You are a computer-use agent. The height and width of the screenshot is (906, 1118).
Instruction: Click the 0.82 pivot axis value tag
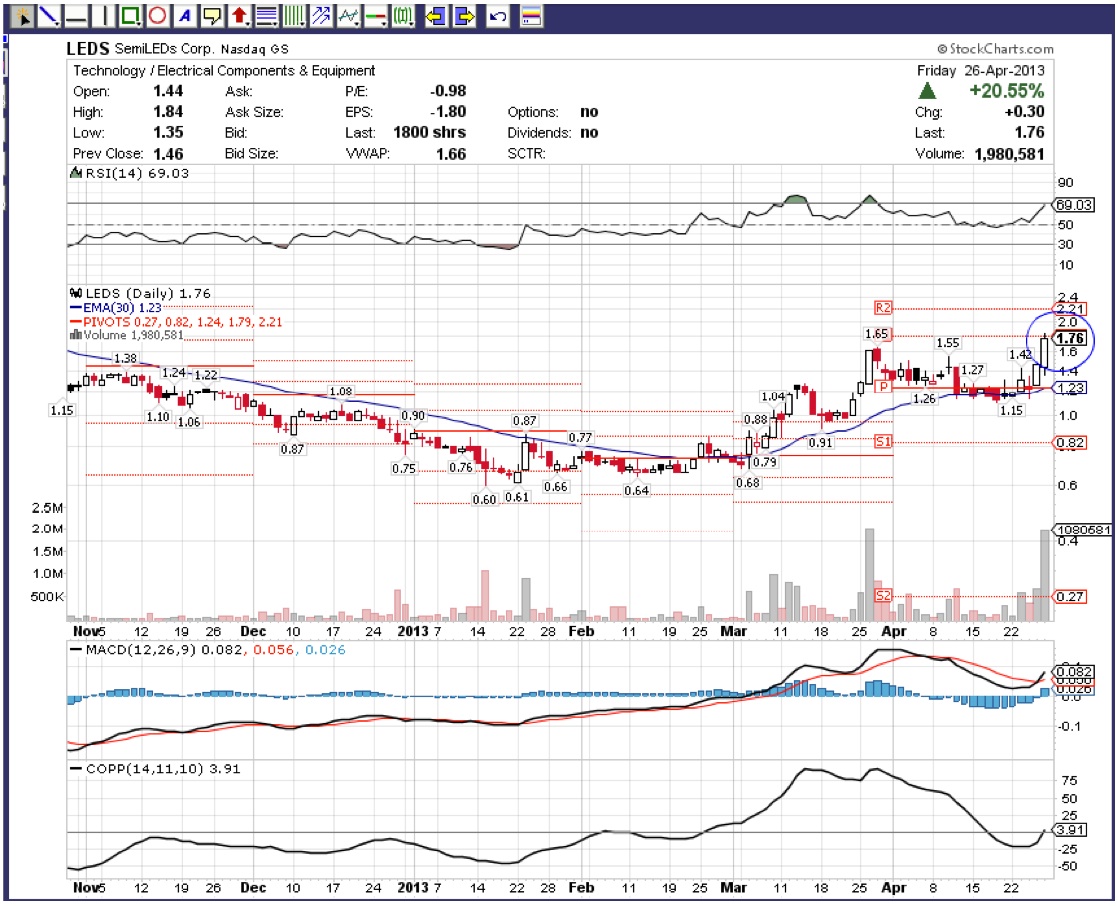[x=1070, y=443]
